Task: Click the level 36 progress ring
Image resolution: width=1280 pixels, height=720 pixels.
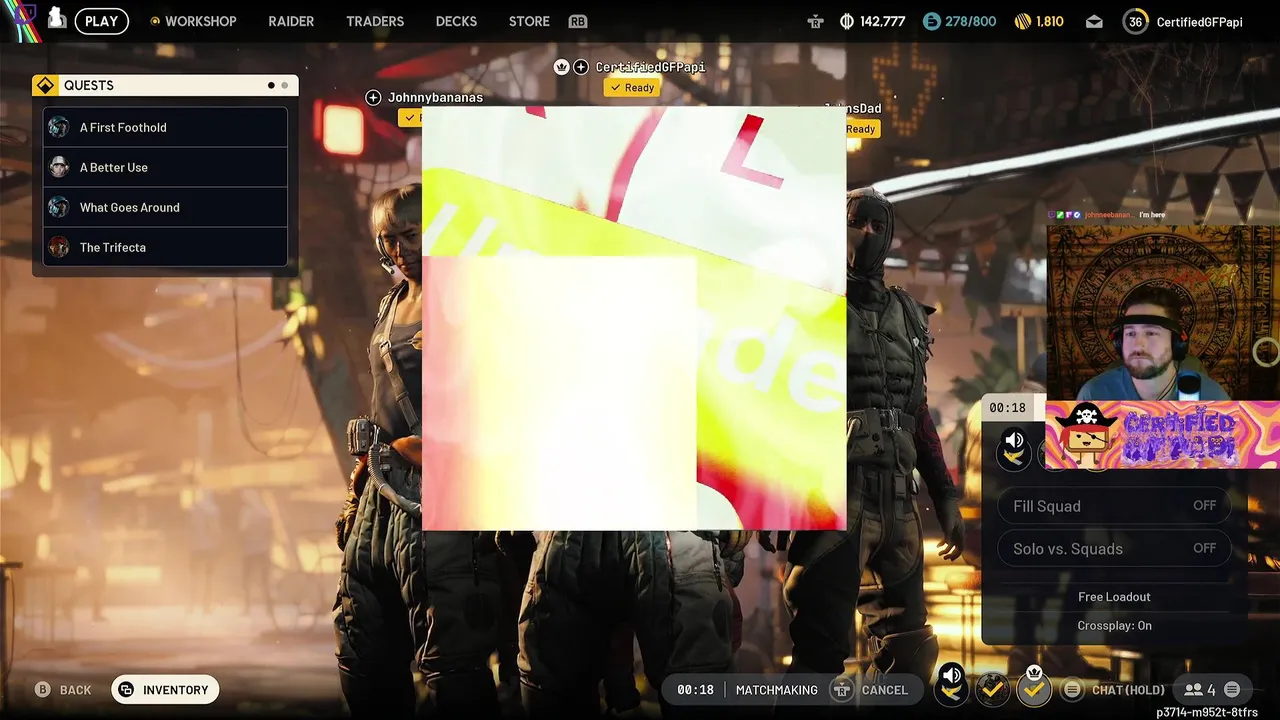Action: 1135,21
